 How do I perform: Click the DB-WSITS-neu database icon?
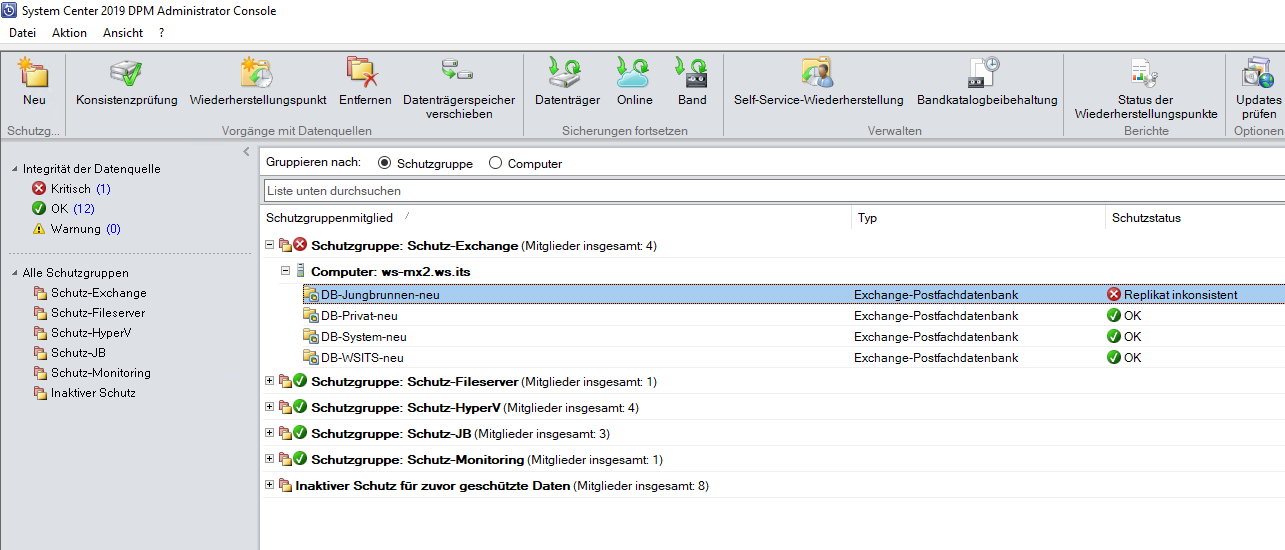pos(311,358)
